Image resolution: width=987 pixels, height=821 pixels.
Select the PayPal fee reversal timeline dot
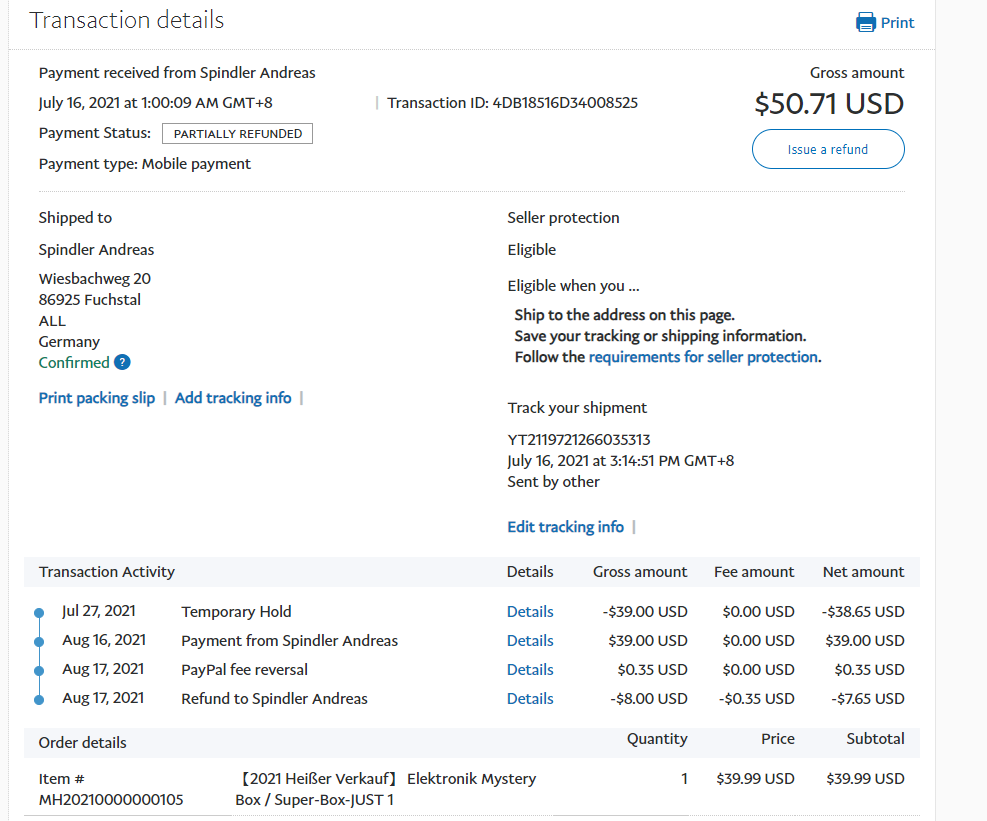click(39, 670)
